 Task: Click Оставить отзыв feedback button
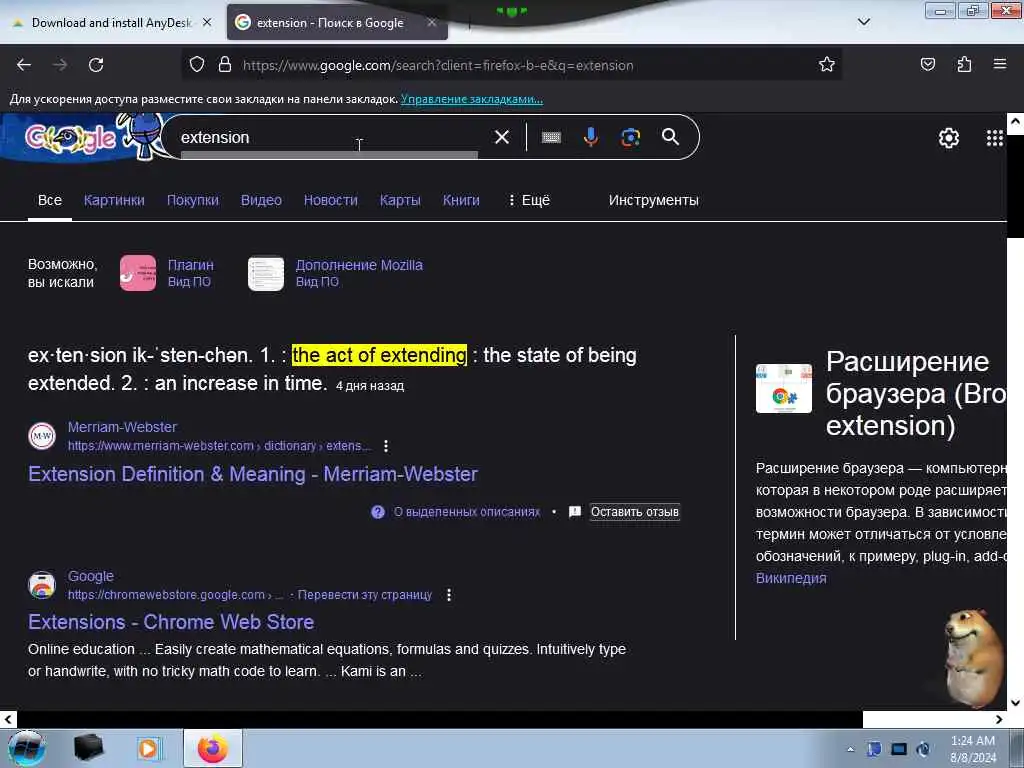tap(635, 512)
